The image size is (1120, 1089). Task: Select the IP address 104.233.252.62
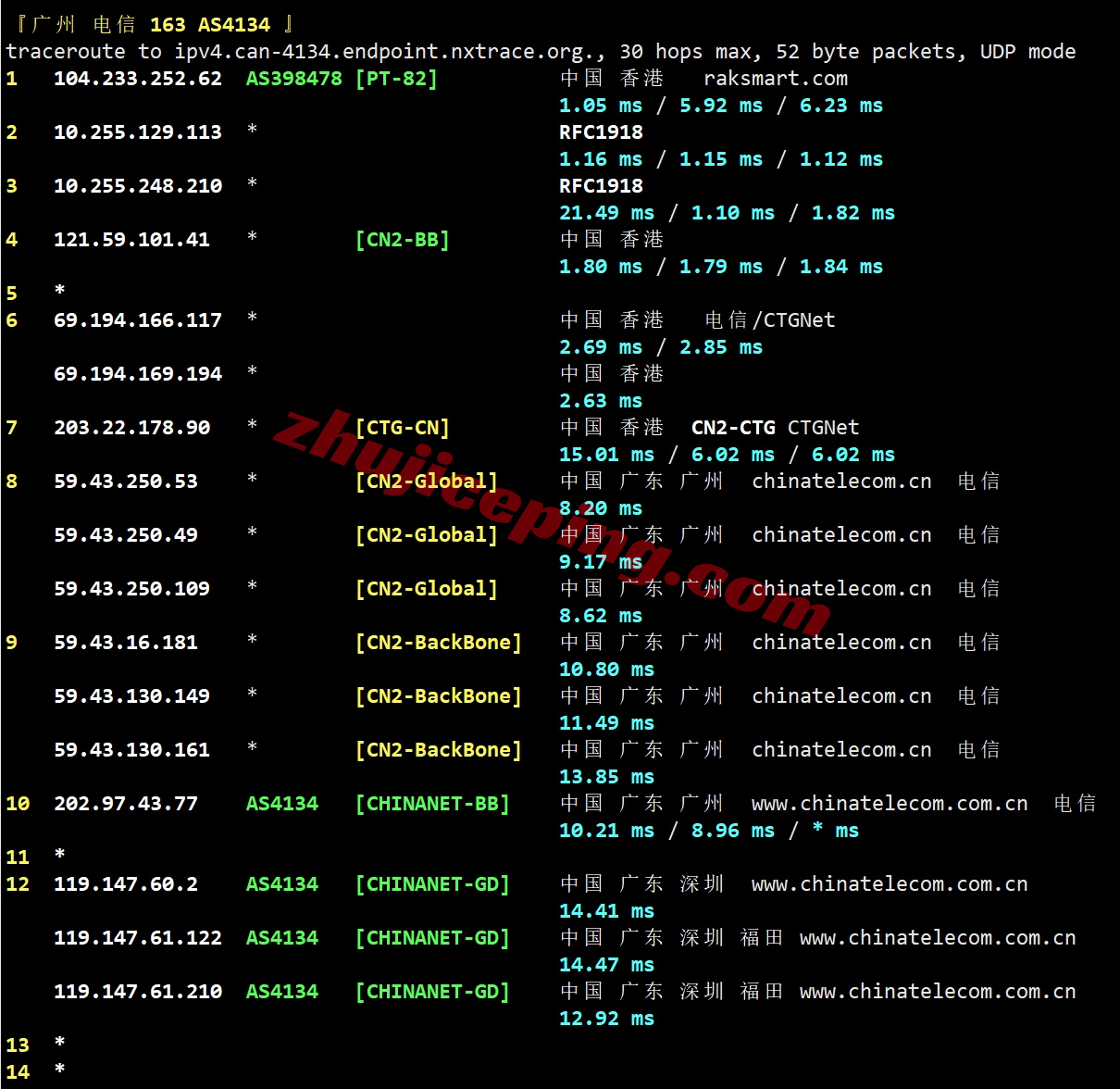(x=138, y=79)
